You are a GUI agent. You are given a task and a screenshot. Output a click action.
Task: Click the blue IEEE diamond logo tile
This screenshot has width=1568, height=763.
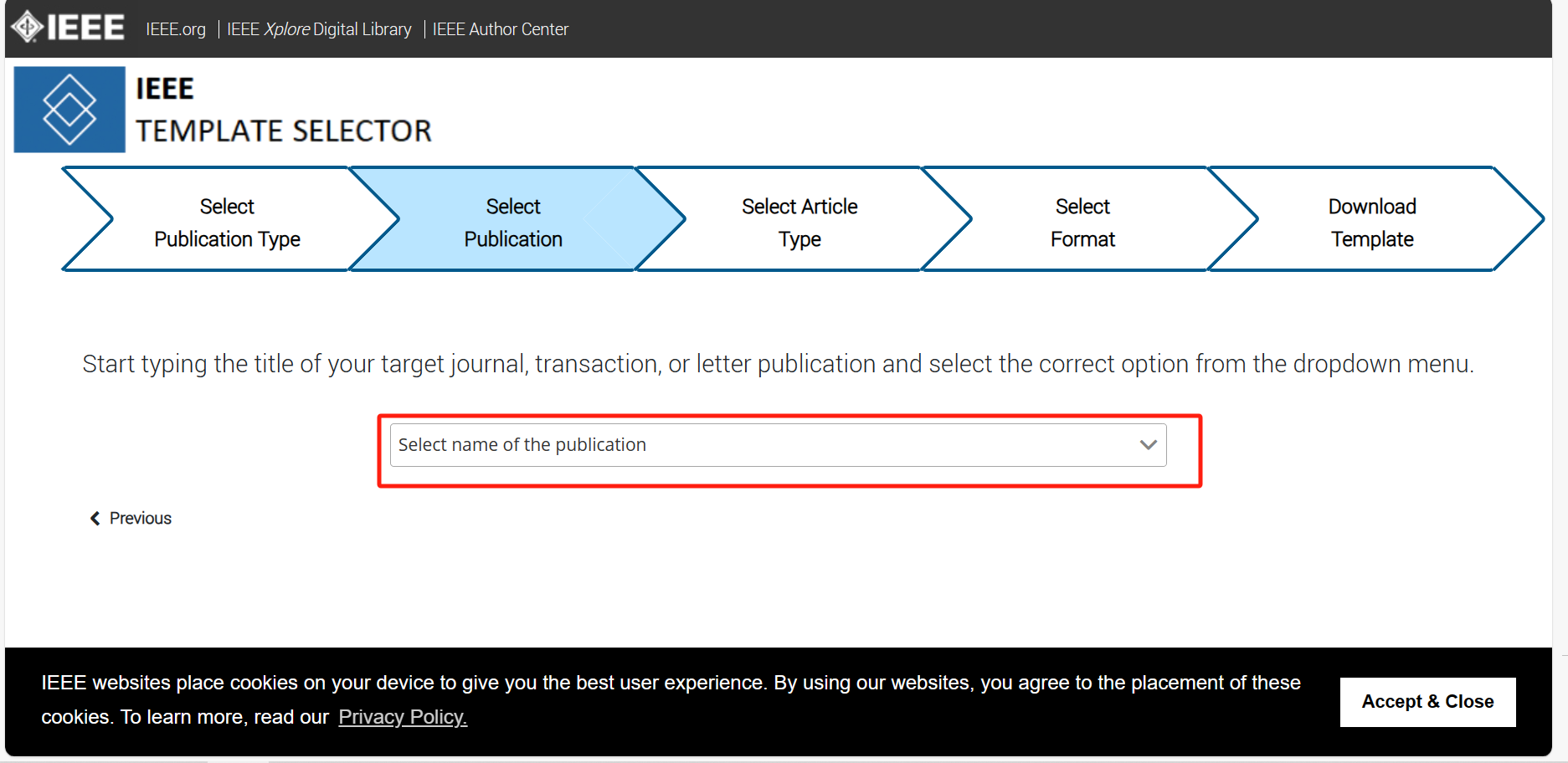[x=69, y=110]
